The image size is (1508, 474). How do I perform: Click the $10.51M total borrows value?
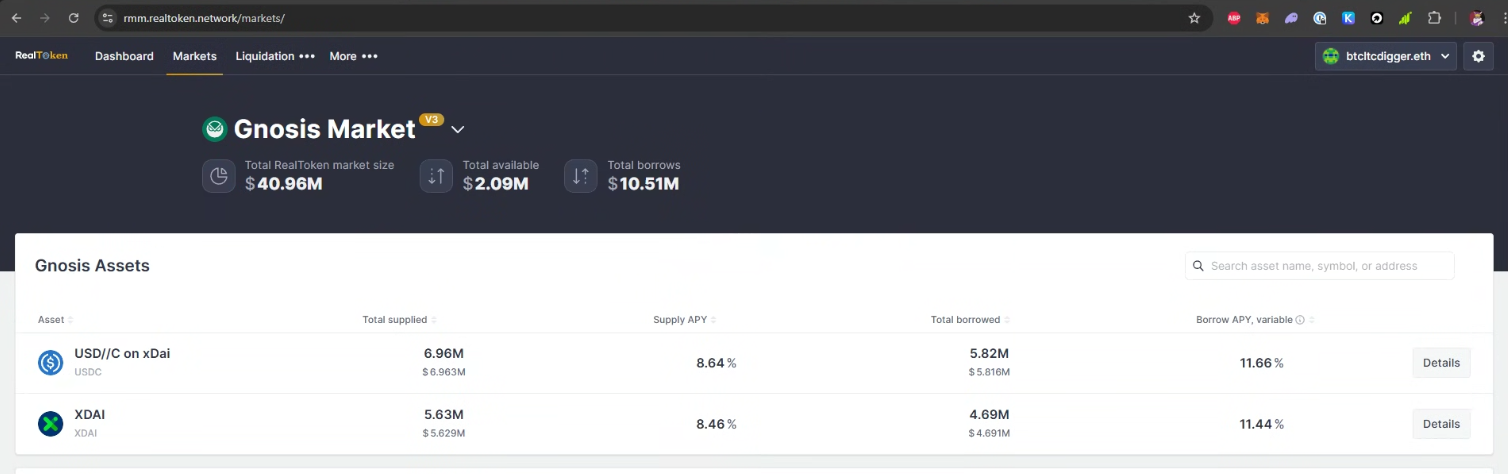(643, 184)
